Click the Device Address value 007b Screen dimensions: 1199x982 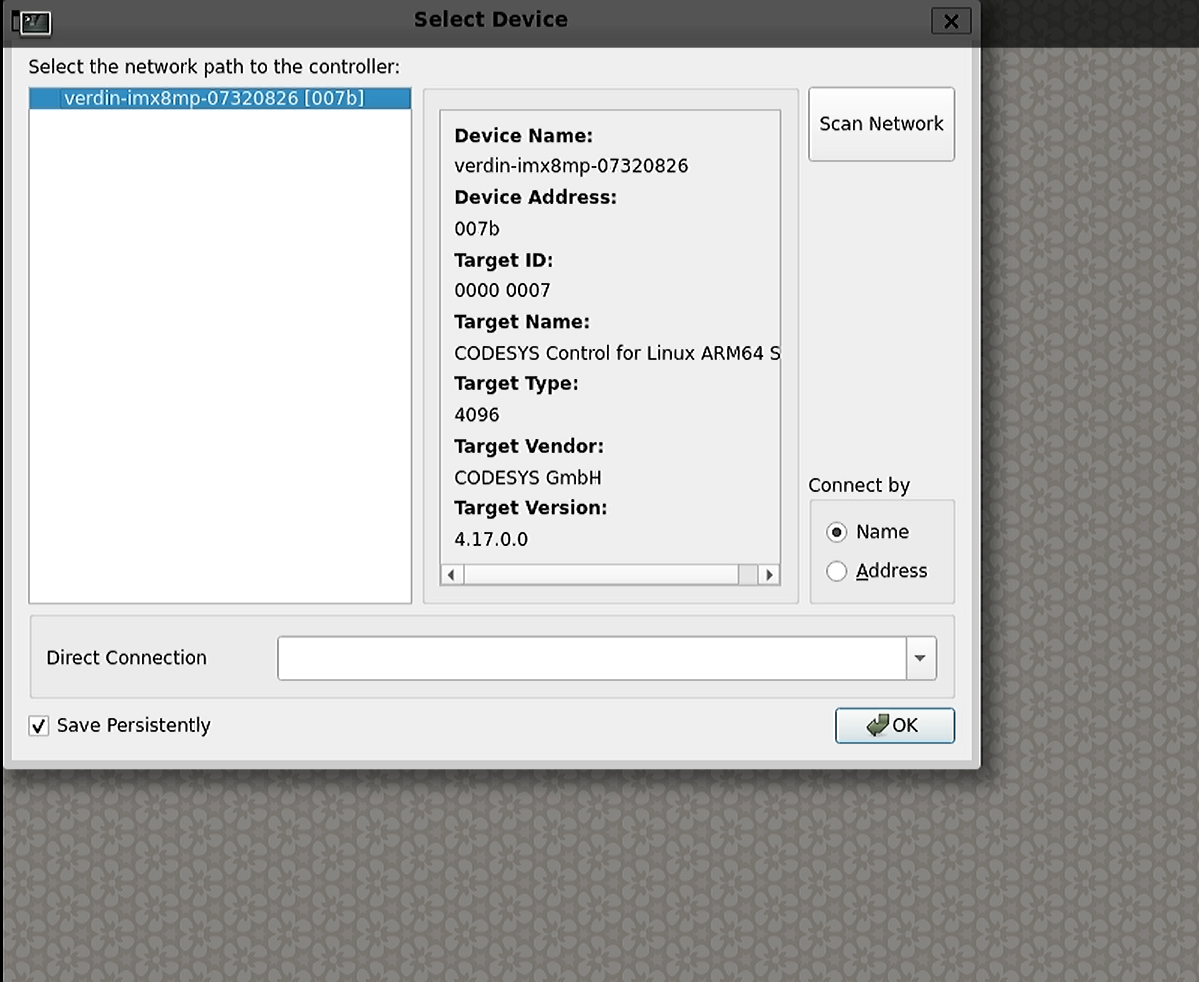(x=477, y=229)
